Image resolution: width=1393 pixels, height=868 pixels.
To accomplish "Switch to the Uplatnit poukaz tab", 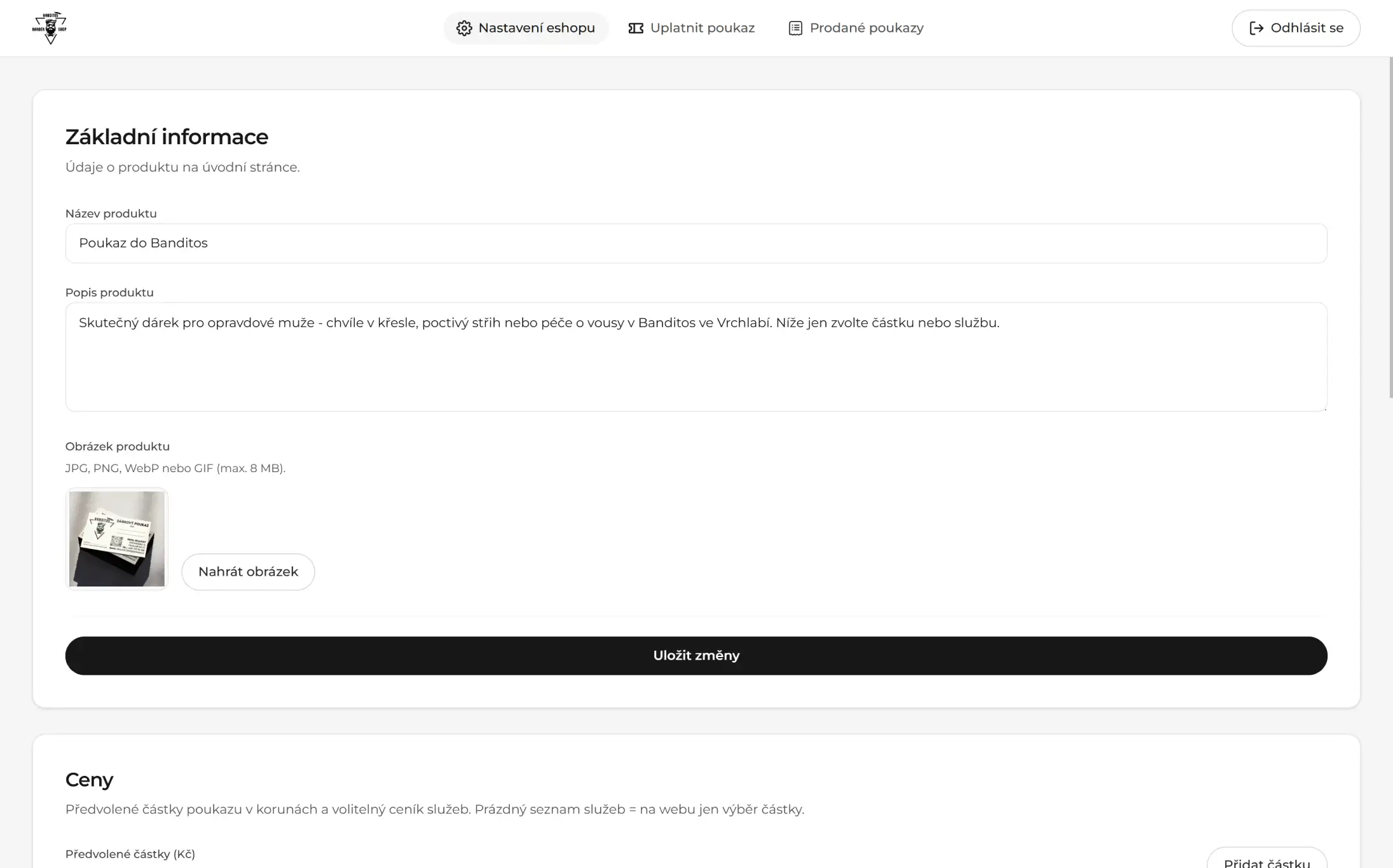I will tap(702, 28).
